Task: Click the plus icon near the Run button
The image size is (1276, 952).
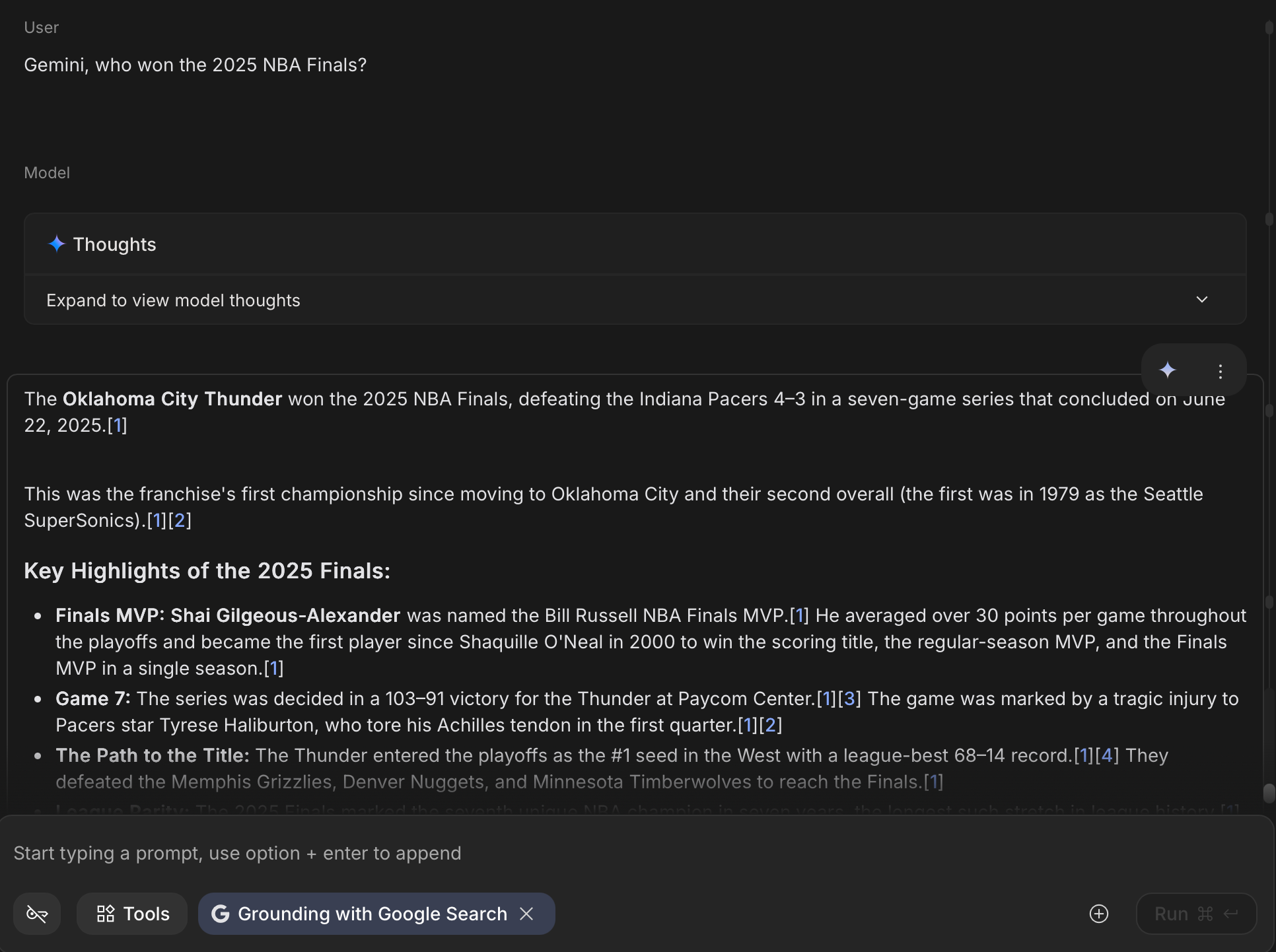Action: tap(1098, 914)
